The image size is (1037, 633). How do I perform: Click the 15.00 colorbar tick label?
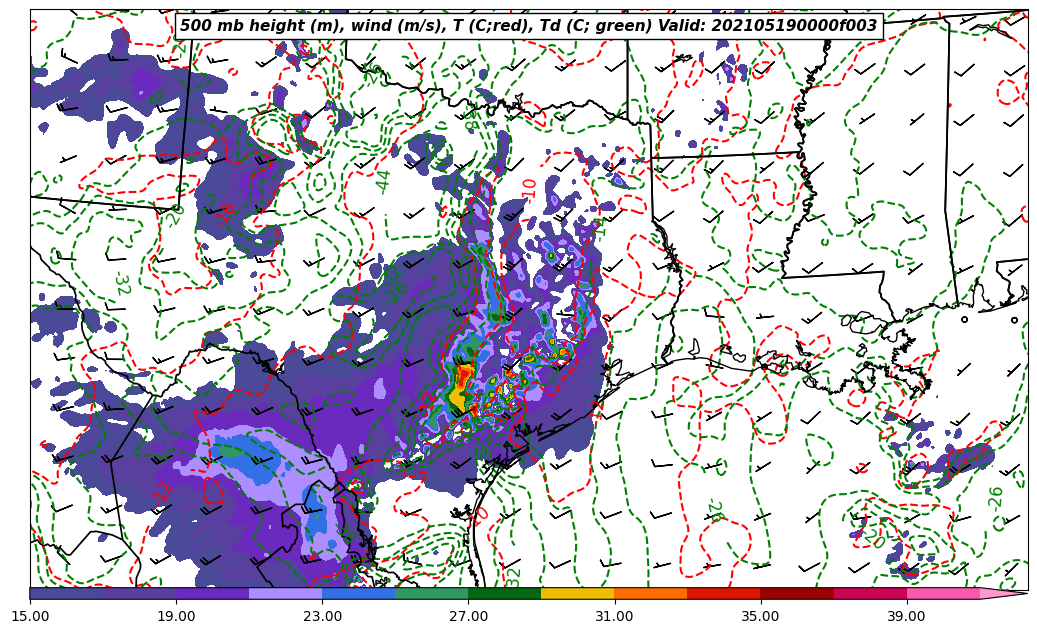(x=30, y=617)
